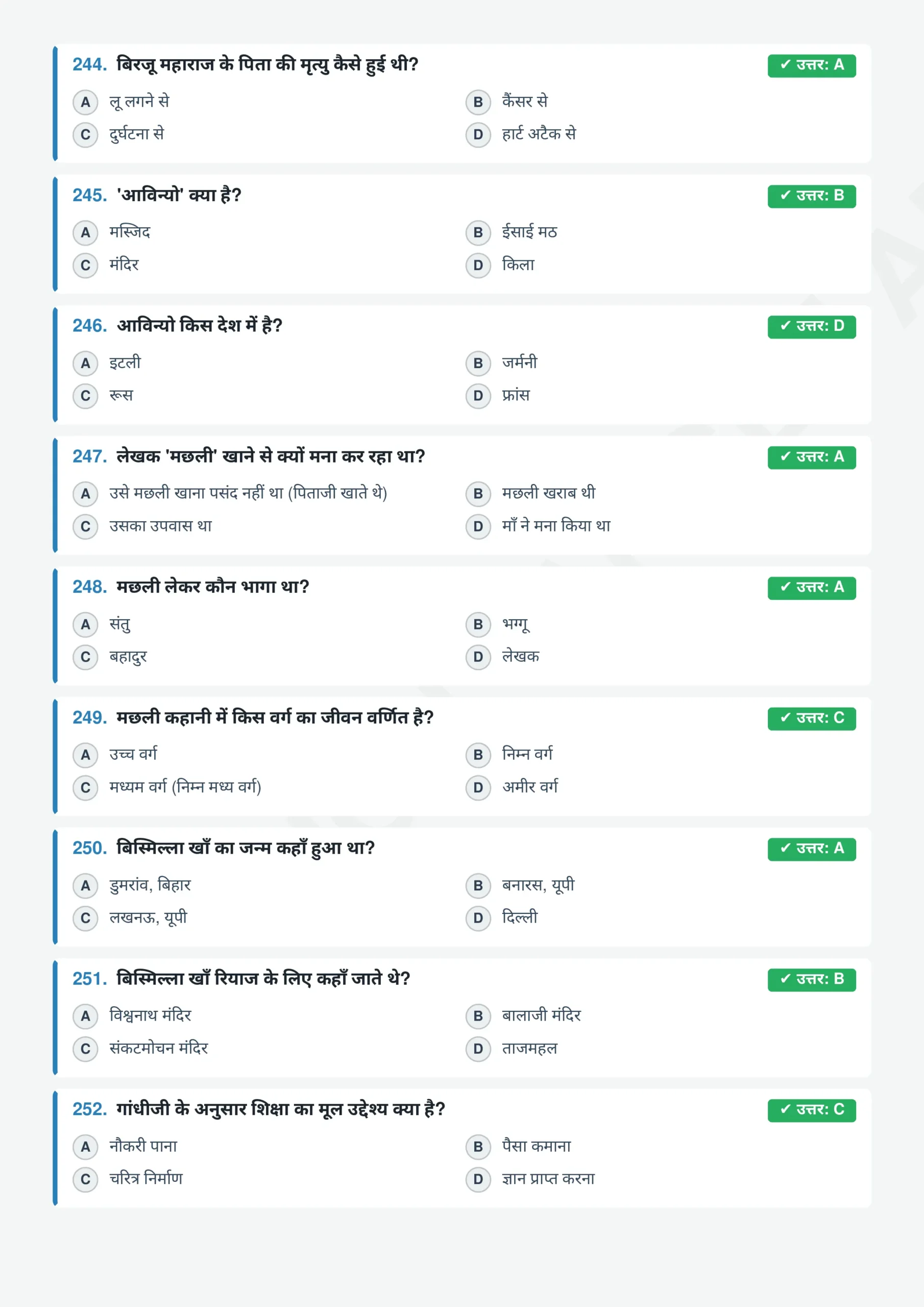Click the answer badge 'उत्तर: B' for question 245
924x1307 pixels.
point(811,196)
